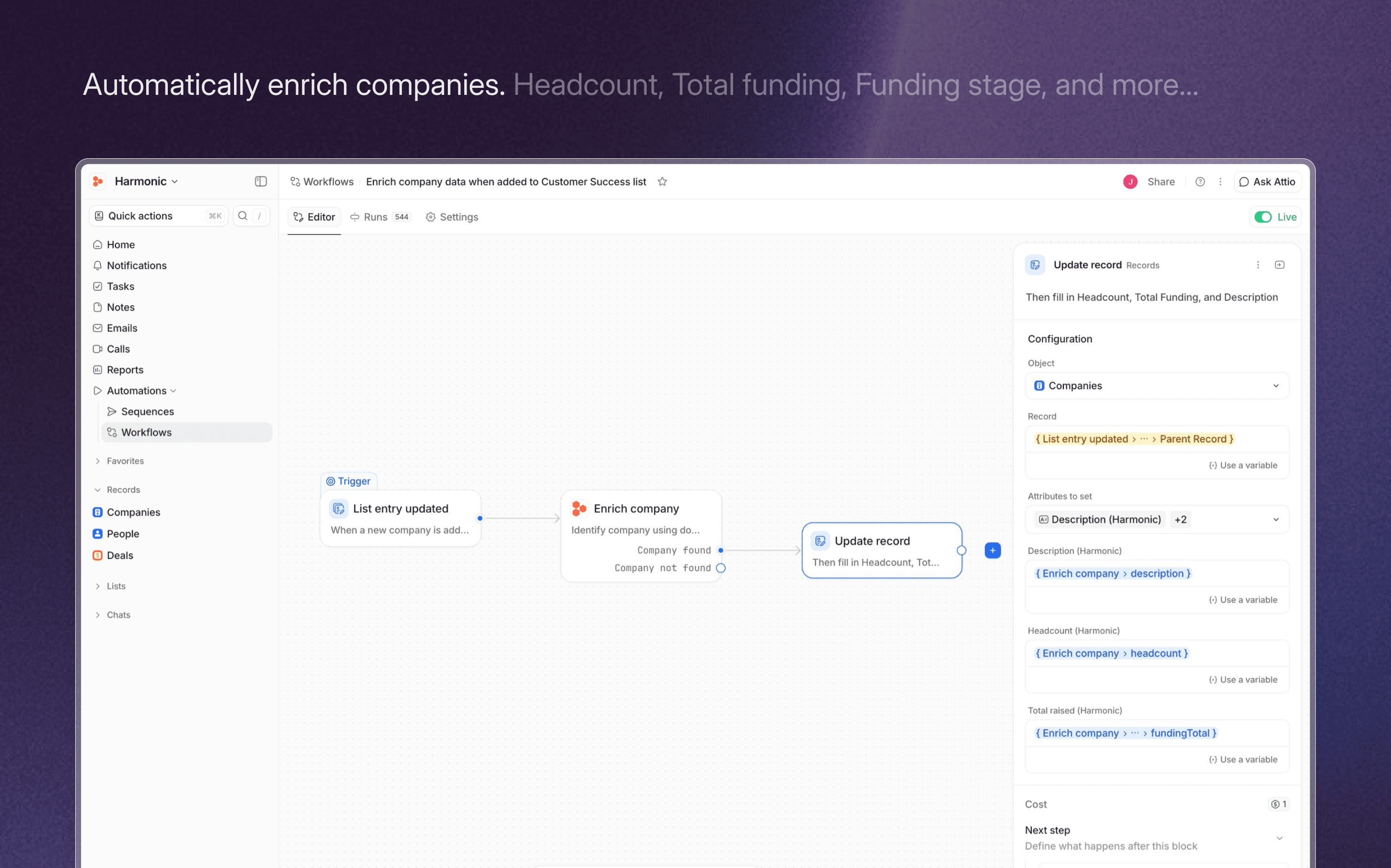
Task: Switch to the Editor tab
Action: click(314, 217)
